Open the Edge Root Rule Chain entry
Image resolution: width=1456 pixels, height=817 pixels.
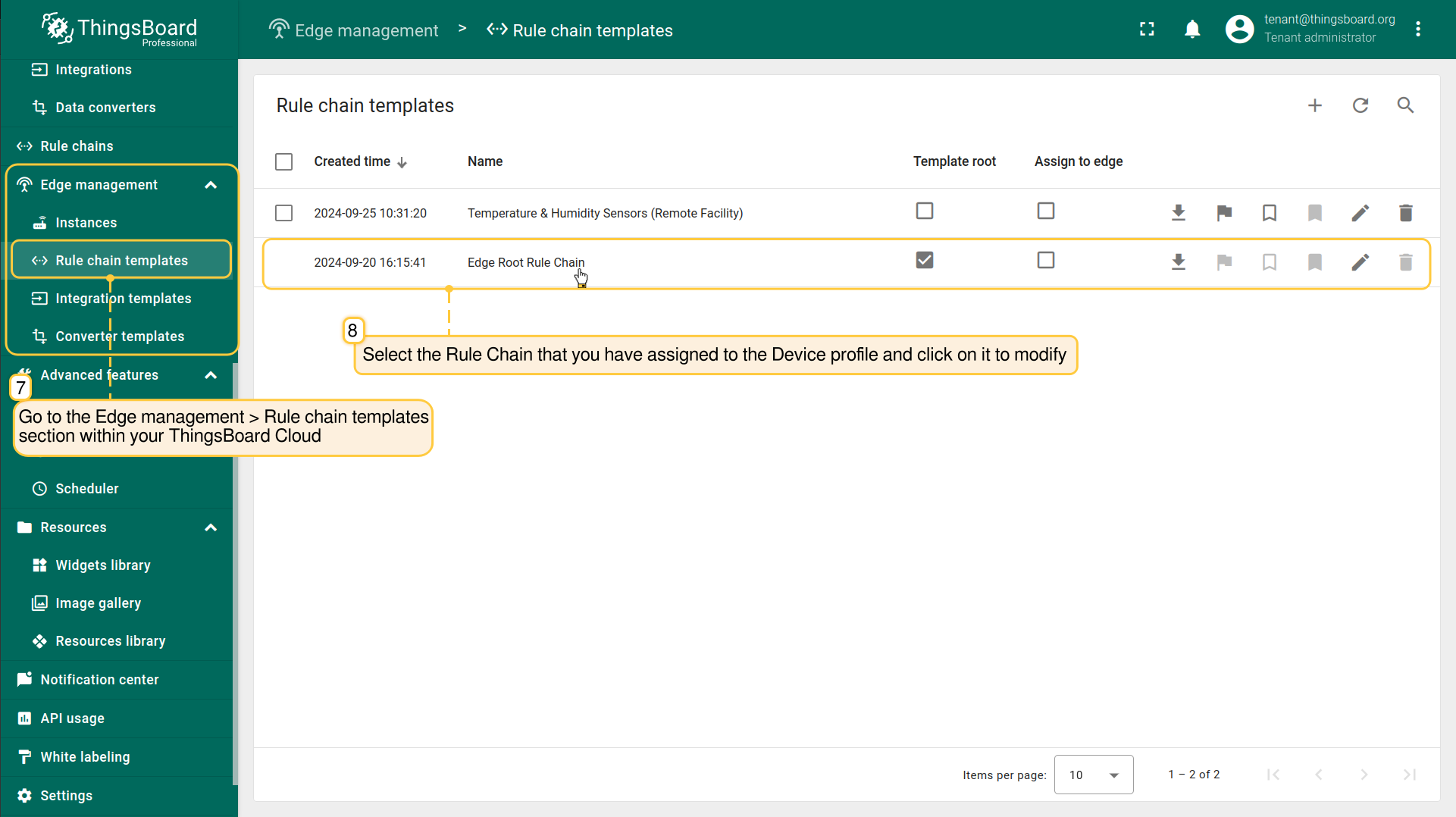tap(526, 262)
